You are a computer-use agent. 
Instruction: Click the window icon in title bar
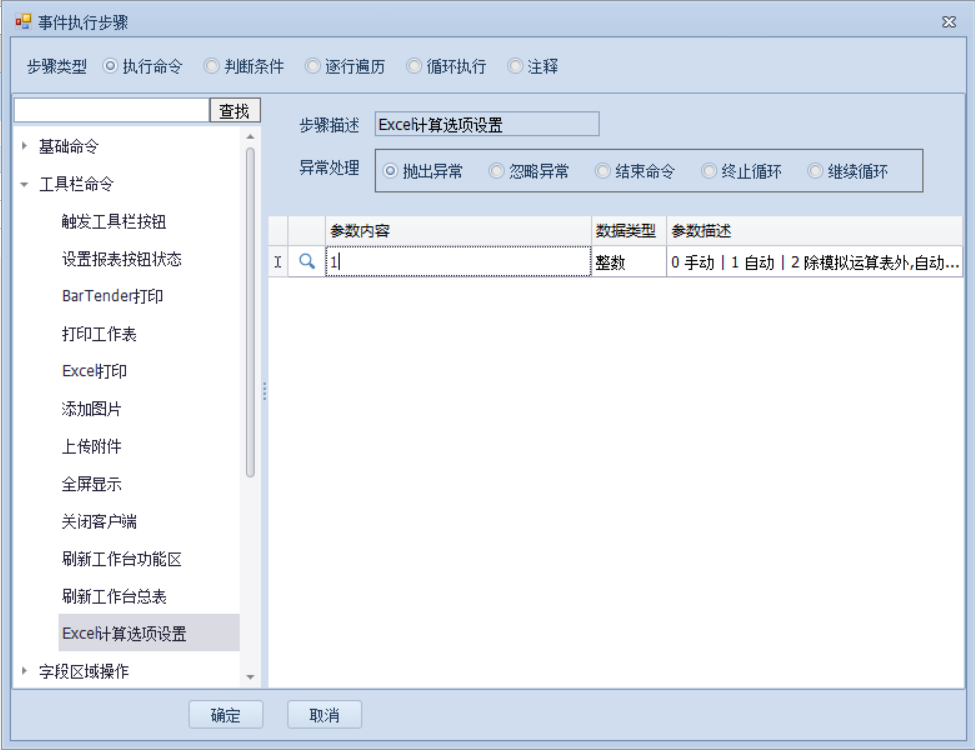click(x=23, y=21)
